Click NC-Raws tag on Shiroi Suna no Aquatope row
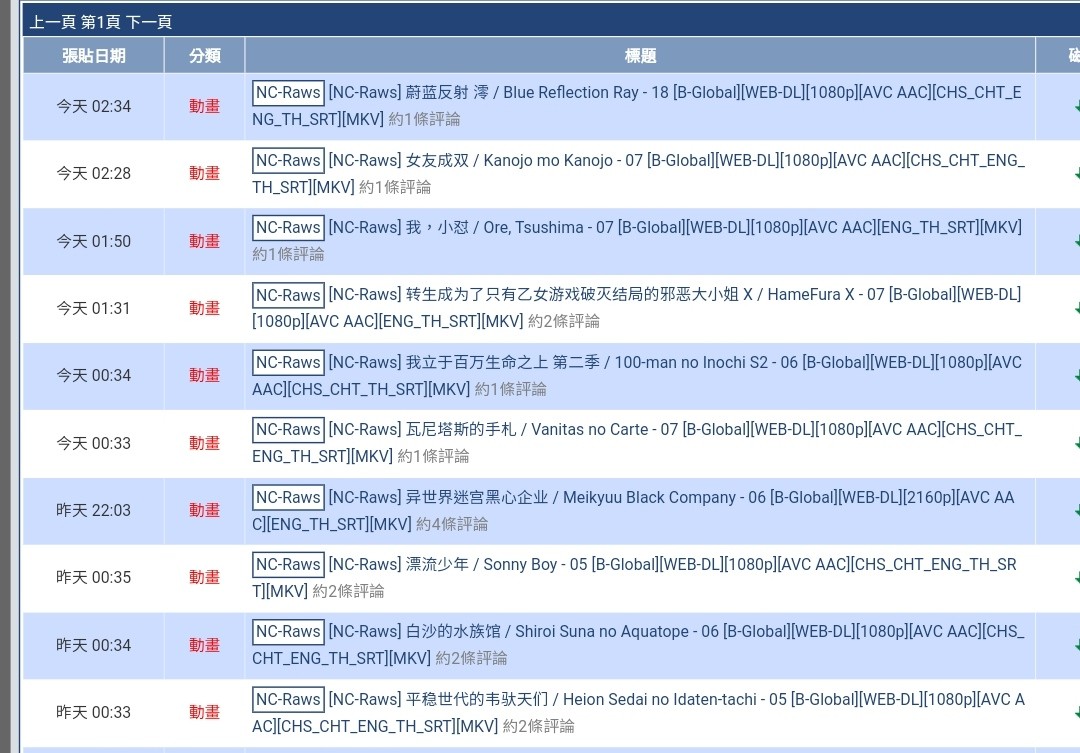This screenshot has height=753, width=1080. click(x=288, y=631)
